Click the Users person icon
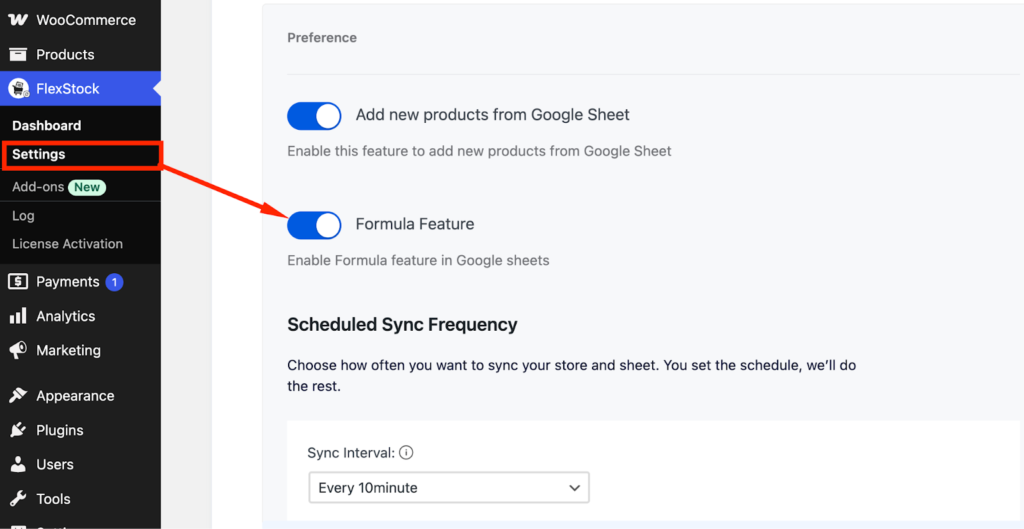The image size is (1024, 529). (18, 464)
